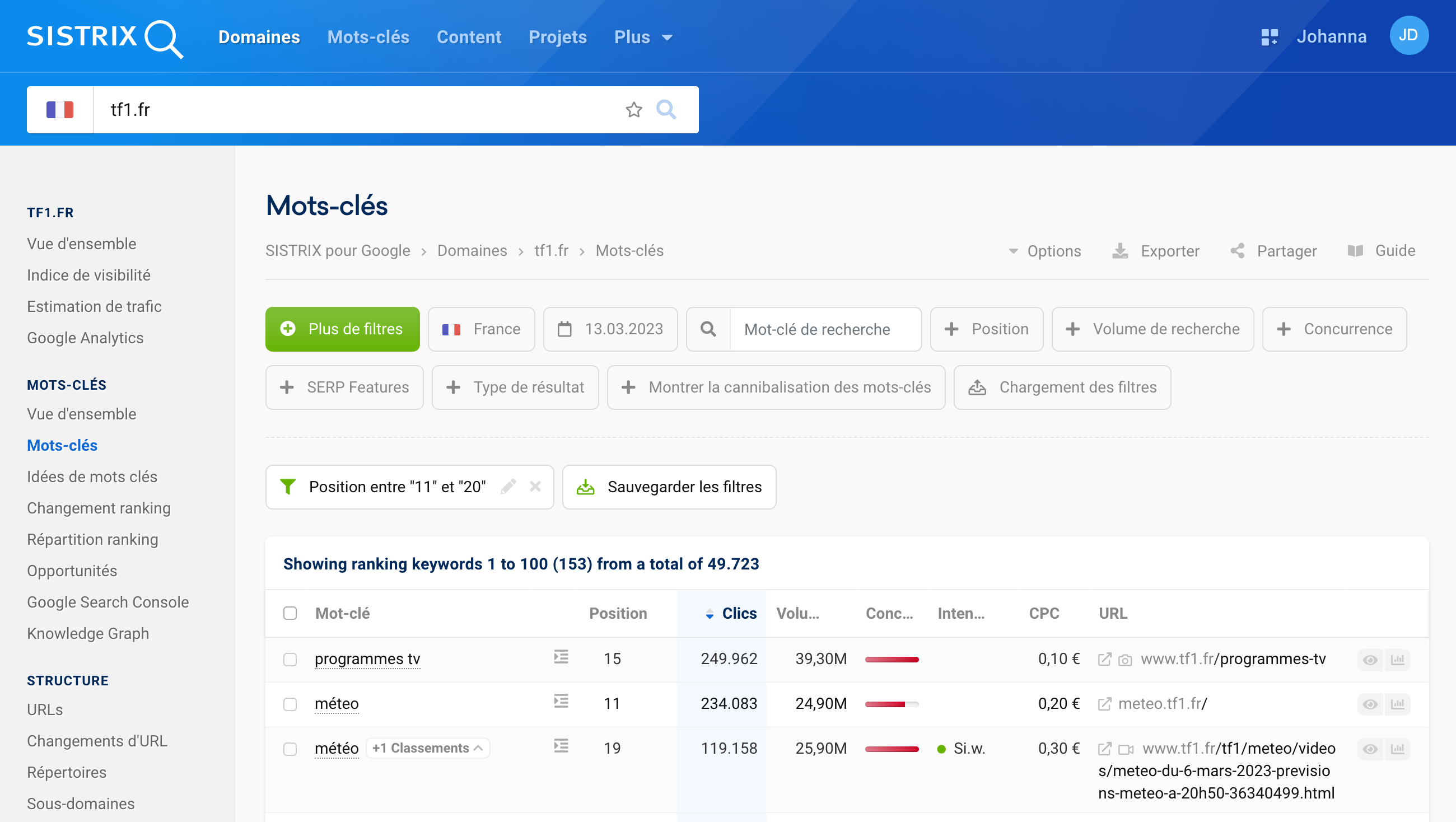Screen dimensions: 1456x822
Task: Click the search icon of the keyword filter
Action: pos(708,329)
